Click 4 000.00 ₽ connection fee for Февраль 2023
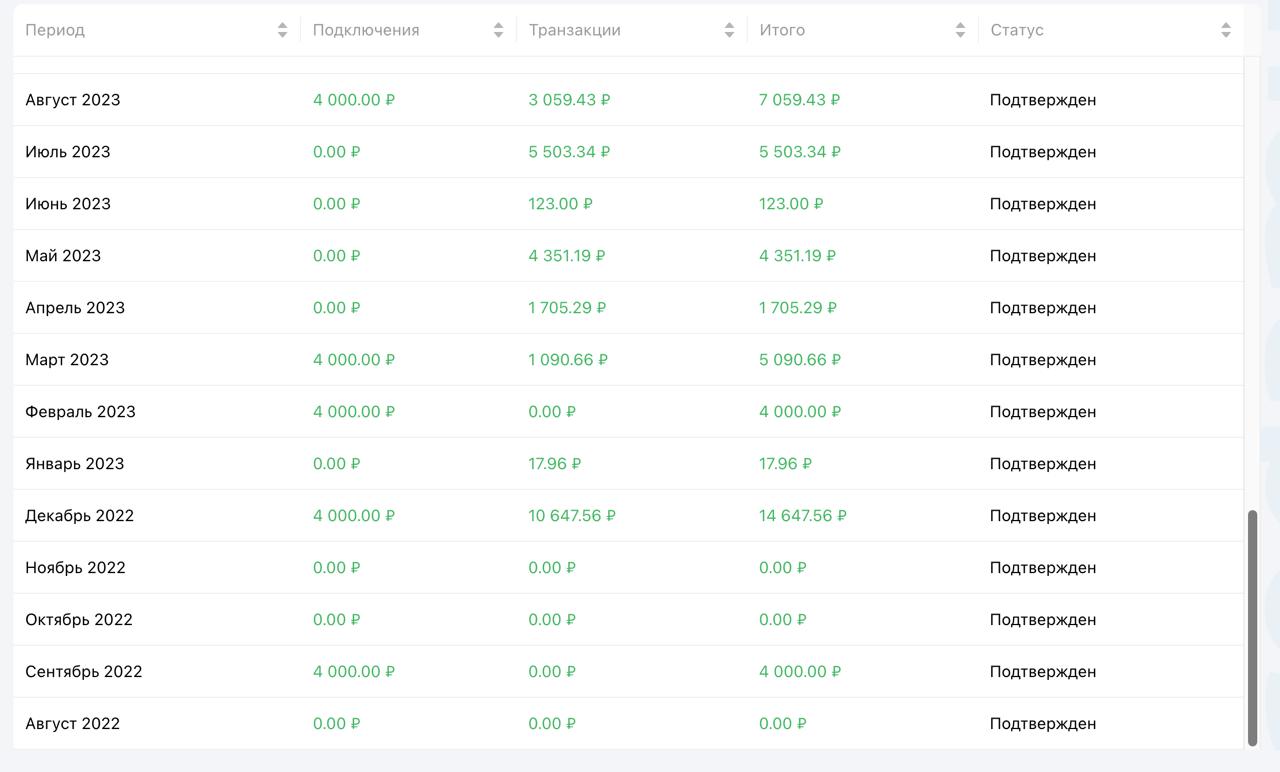 point(354,412)
